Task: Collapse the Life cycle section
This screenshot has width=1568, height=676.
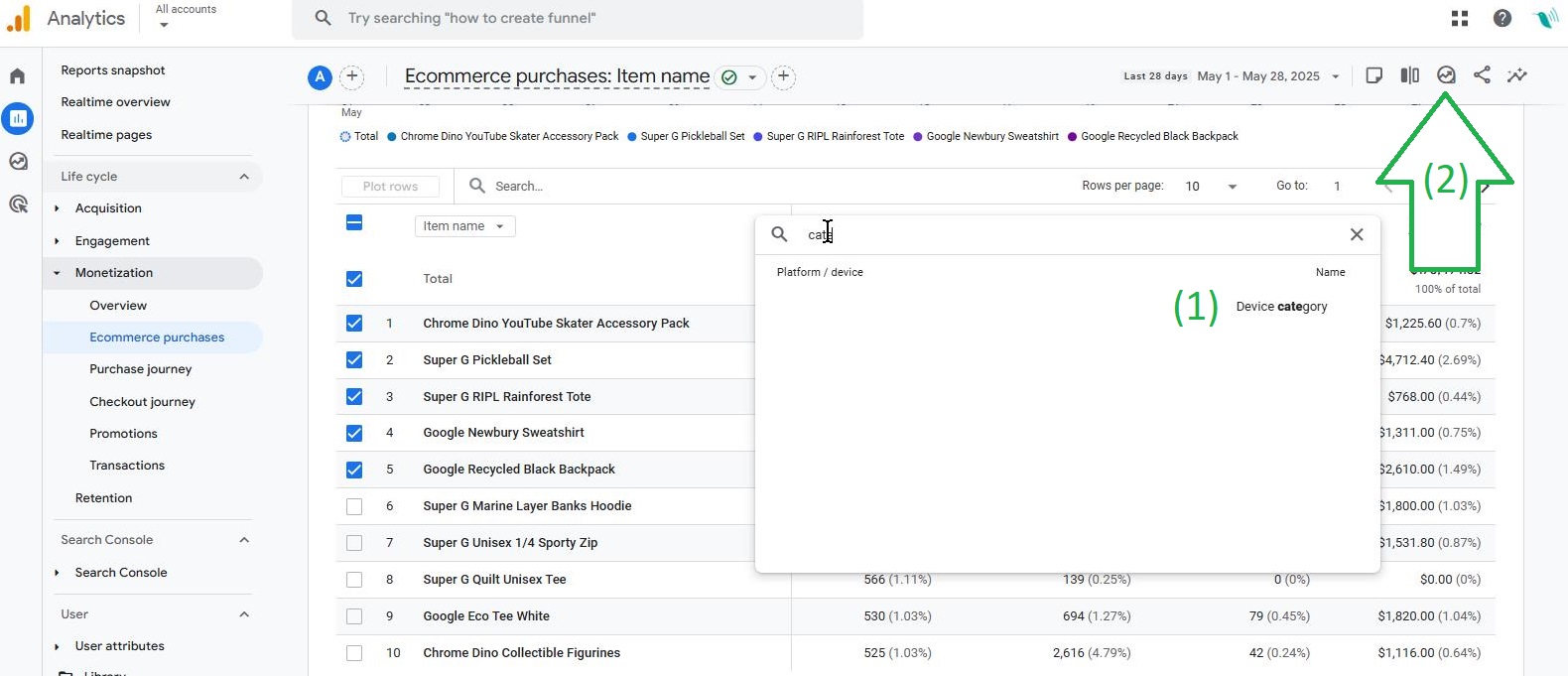Action: pos(244,177)
